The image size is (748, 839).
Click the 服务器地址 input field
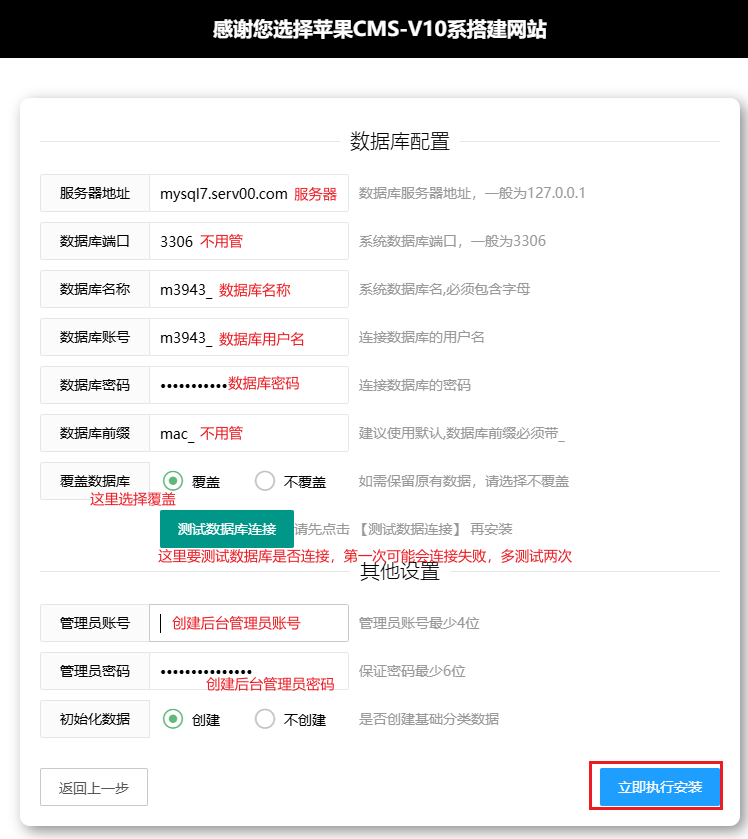249,193
